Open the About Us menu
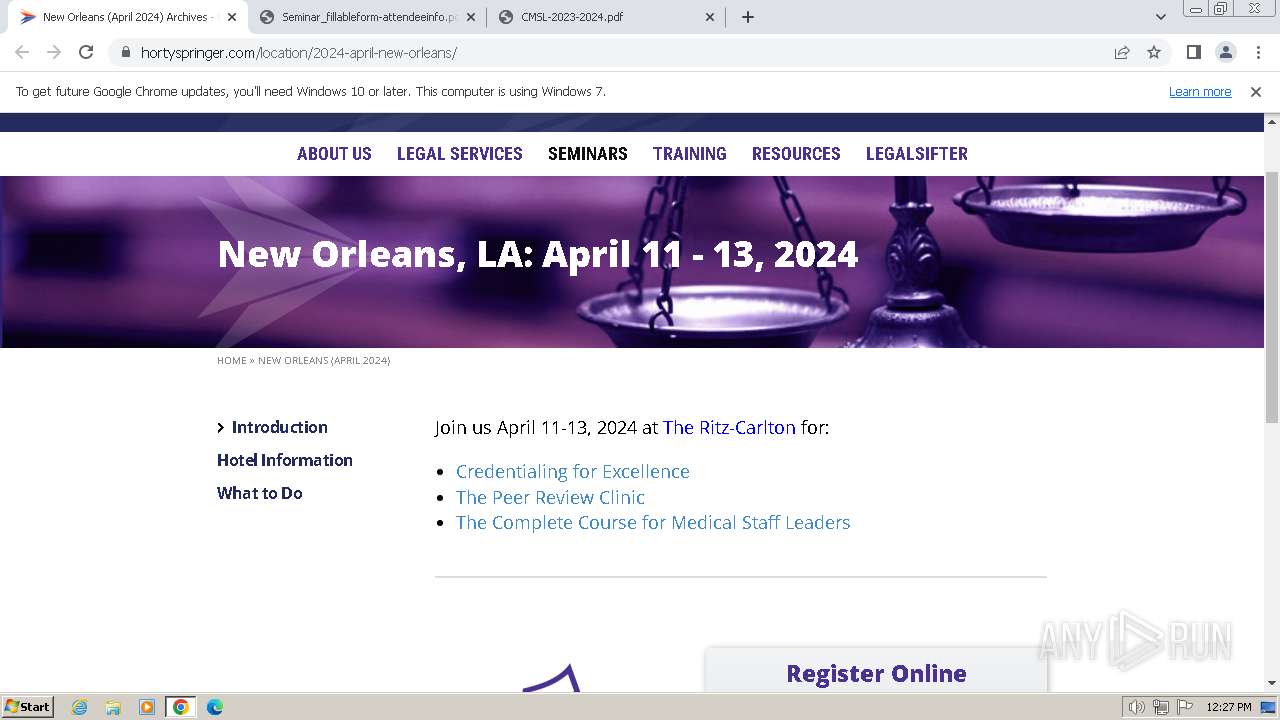 click(x=334, y=154)
